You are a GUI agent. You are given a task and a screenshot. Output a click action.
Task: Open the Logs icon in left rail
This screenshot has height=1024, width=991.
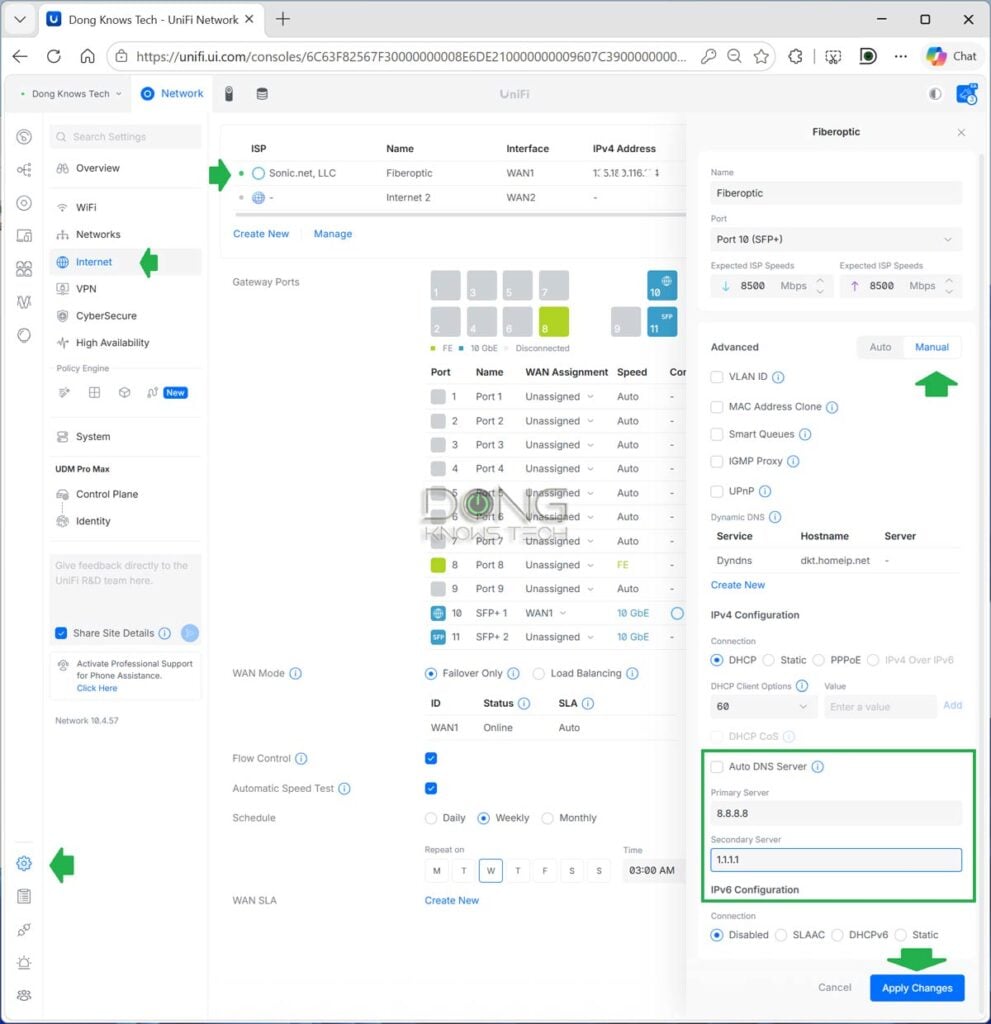pos(24,896)
